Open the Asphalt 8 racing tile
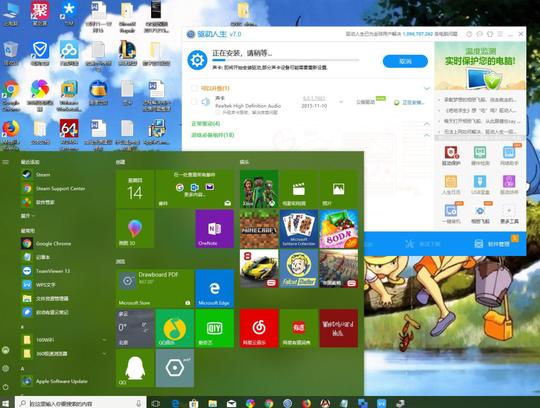 click(259, 269)
